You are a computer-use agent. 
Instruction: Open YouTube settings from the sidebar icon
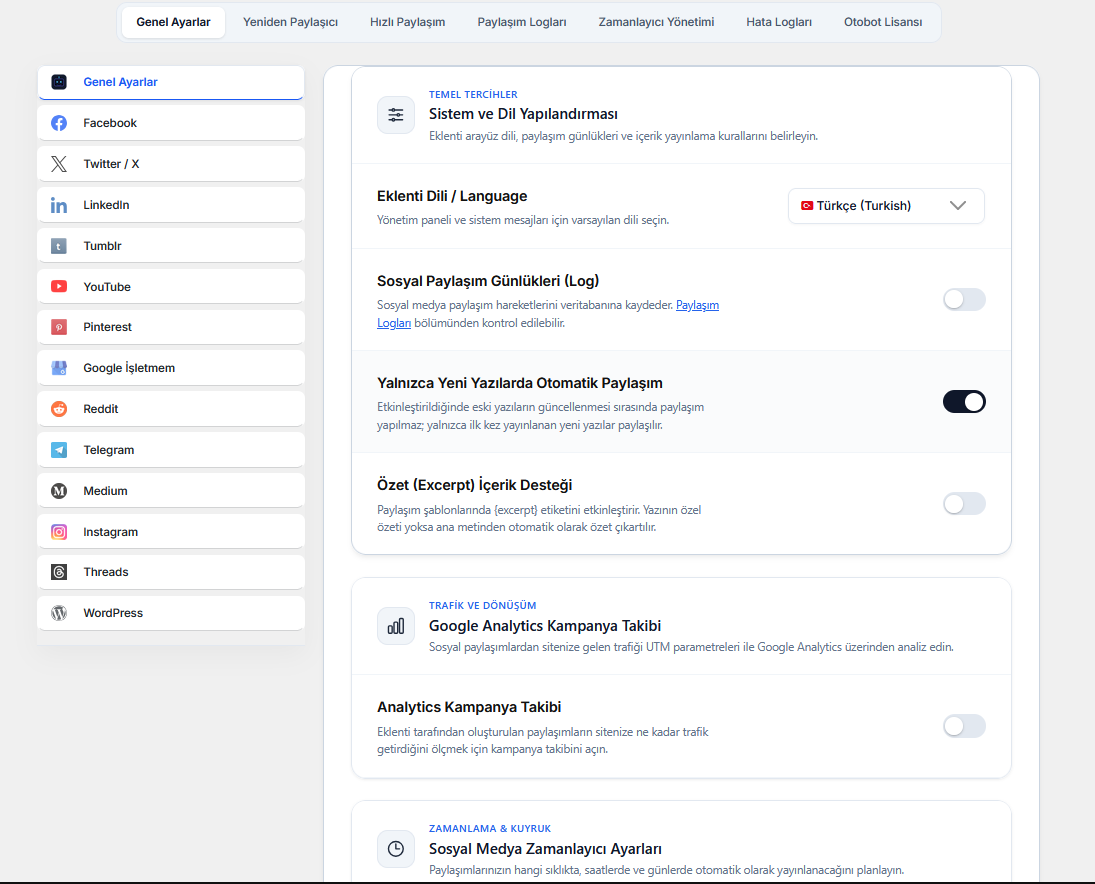coord(59,286)
